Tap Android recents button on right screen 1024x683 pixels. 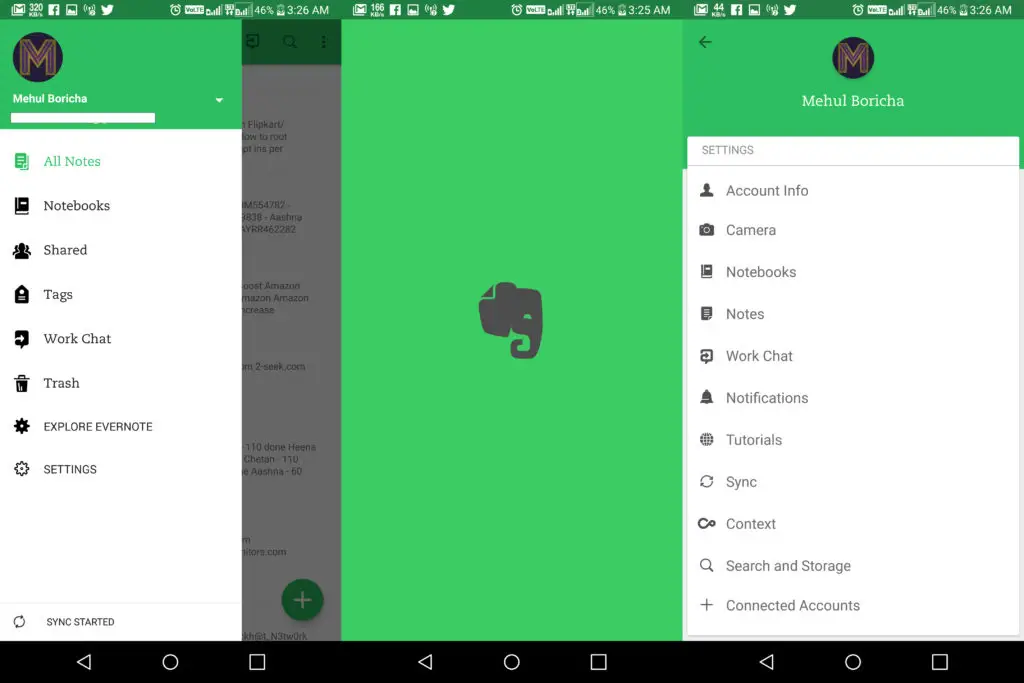click(940, 662)
